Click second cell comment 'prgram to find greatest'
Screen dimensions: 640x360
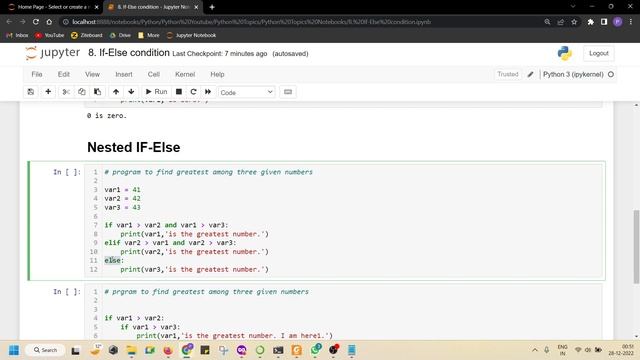click(207, 292)
